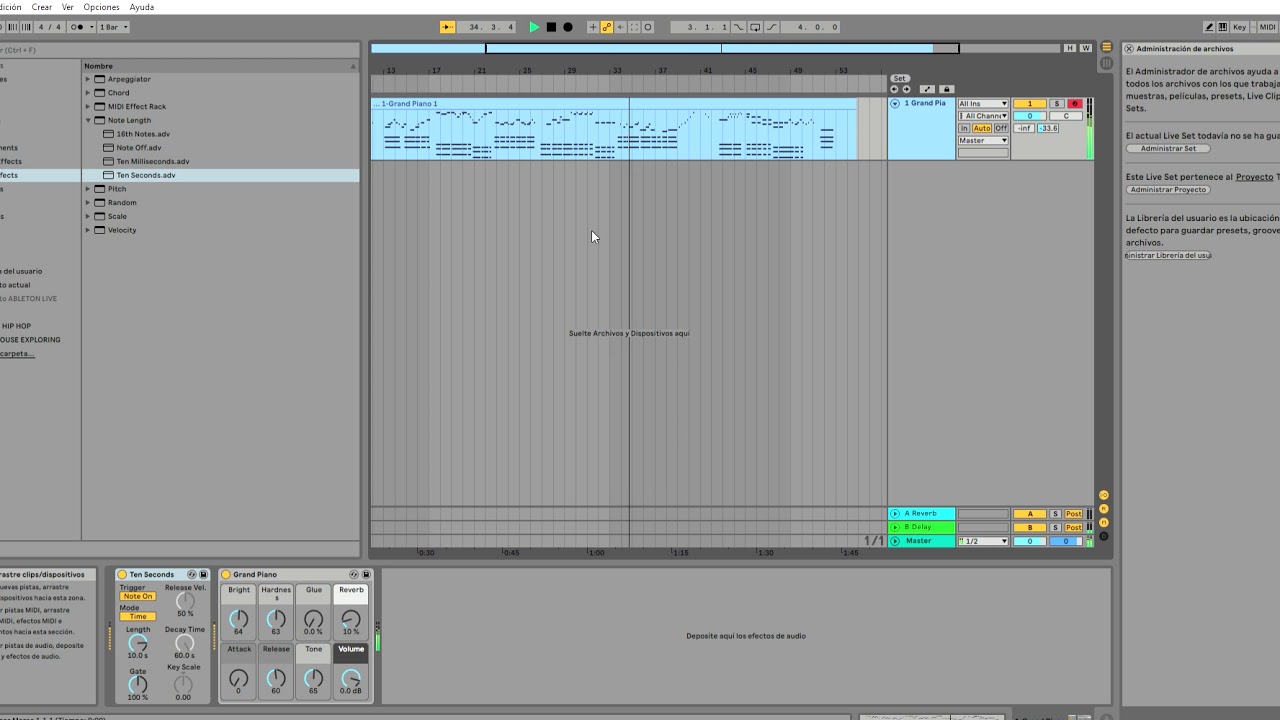Viewport: 1280px width, 720px height.
Task: Set Grand Piano track monitoring to Off
Action: (x=1001, y=128)
